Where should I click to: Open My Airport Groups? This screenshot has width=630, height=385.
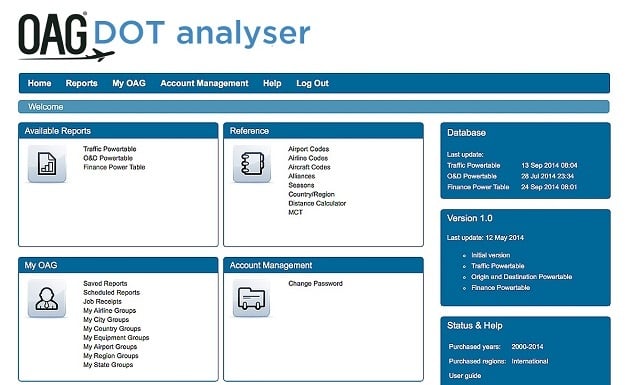click(x=110, y=347)
